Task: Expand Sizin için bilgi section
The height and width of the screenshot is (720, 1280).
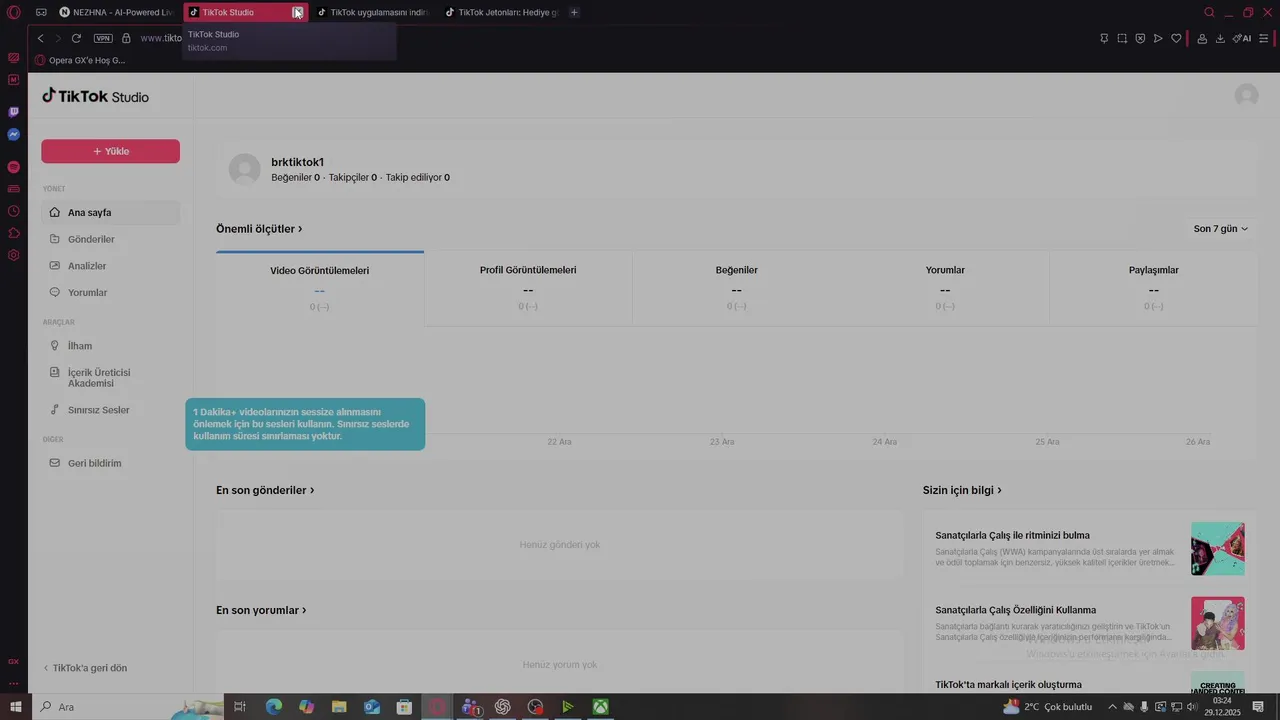Action: coord(962,490)
